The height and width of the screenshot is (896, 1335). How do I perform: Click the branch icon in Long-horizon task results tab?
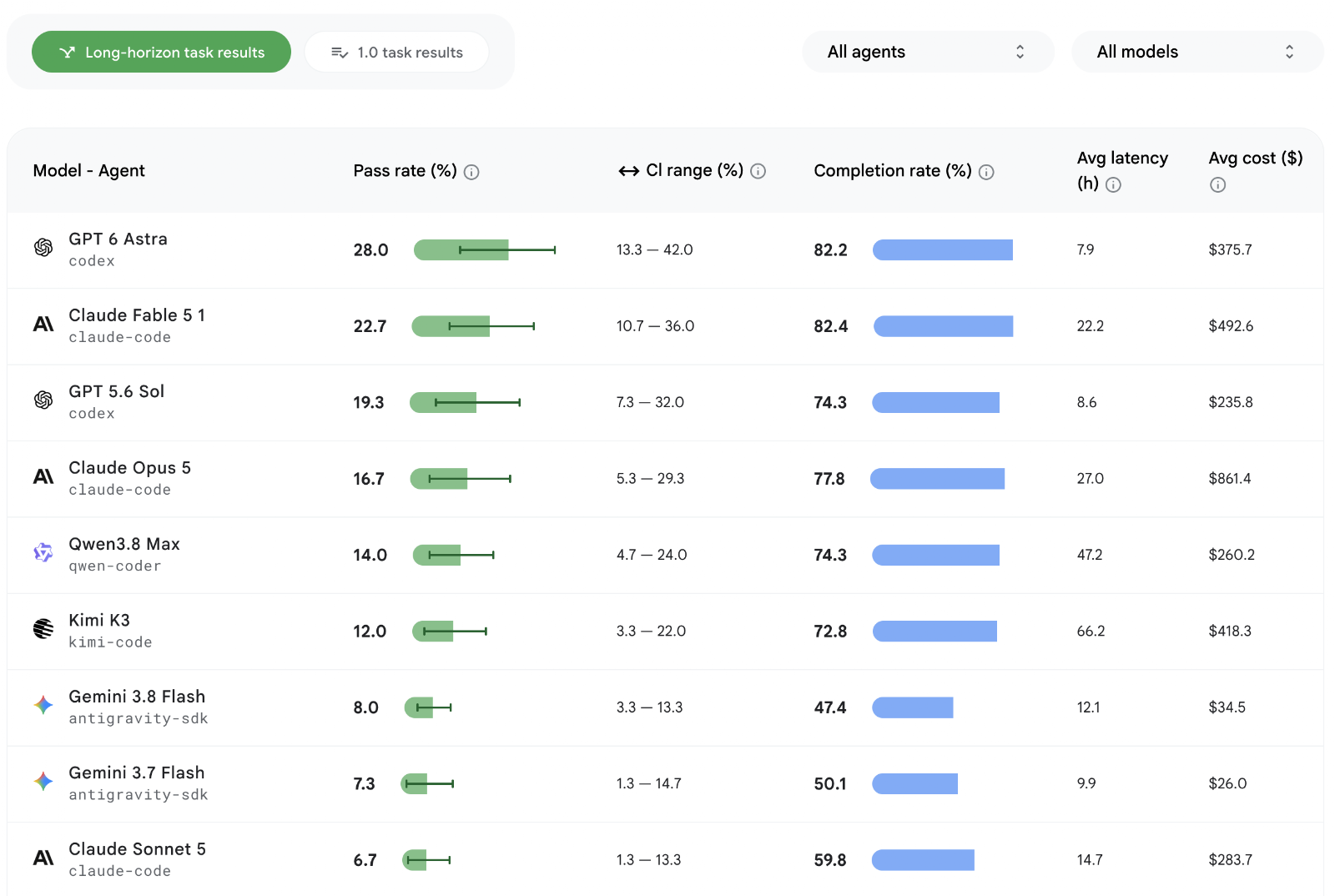coord(68,53)
